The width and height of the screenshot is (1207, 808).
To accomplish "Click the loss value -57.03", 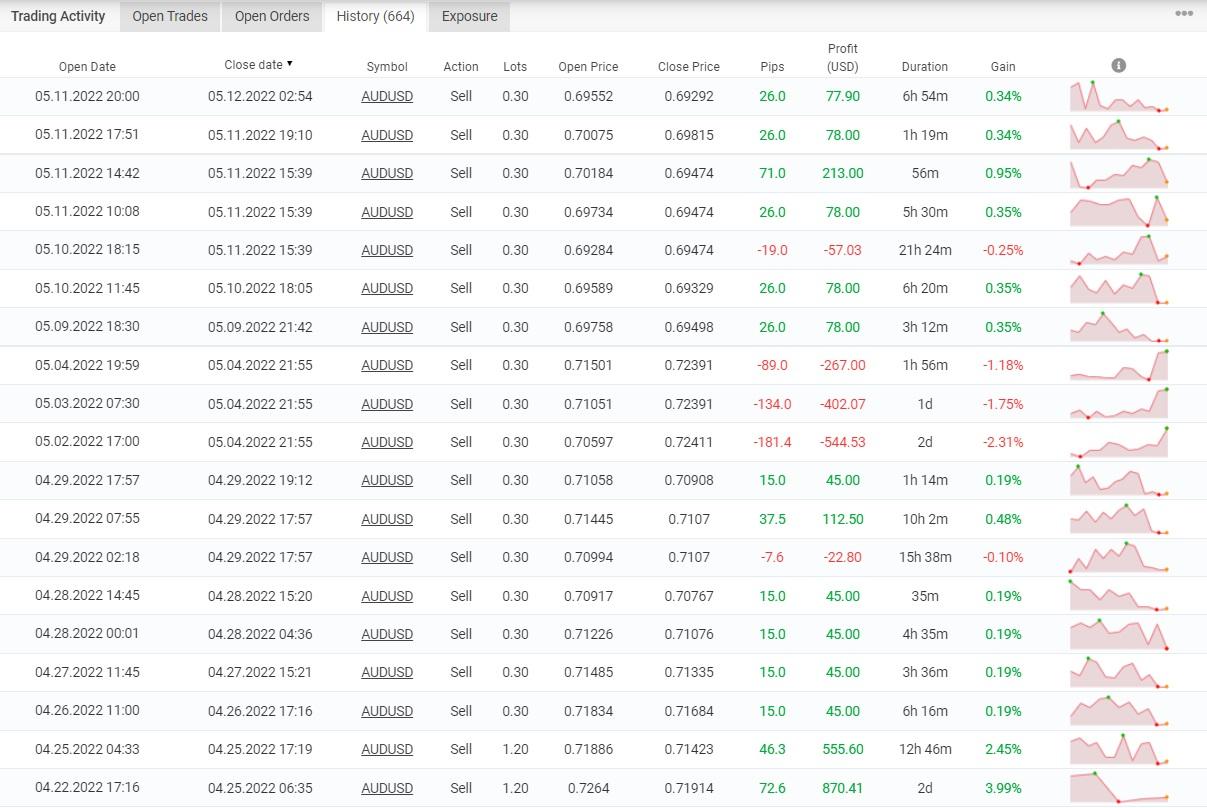I will coord(843,250).
